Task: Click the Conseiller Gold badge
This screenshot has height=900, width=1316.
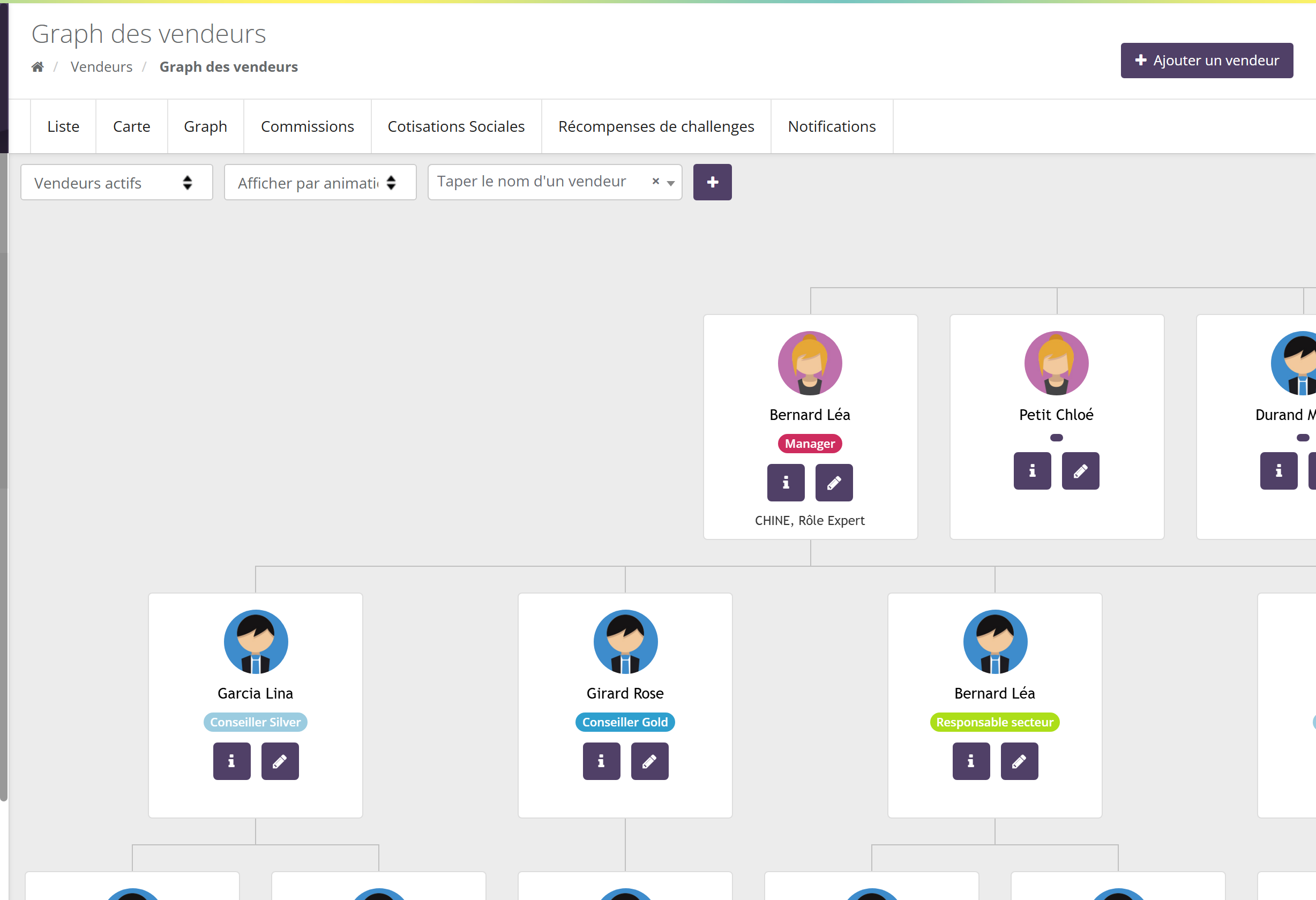Action: pos(625,722)
